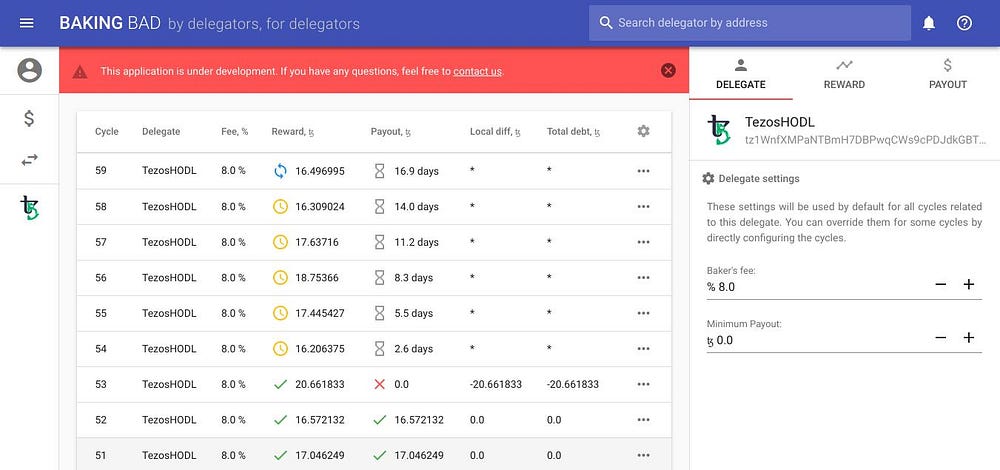Select reward value 16.496995
This screenshot has height=470, width=1000.
320,171
